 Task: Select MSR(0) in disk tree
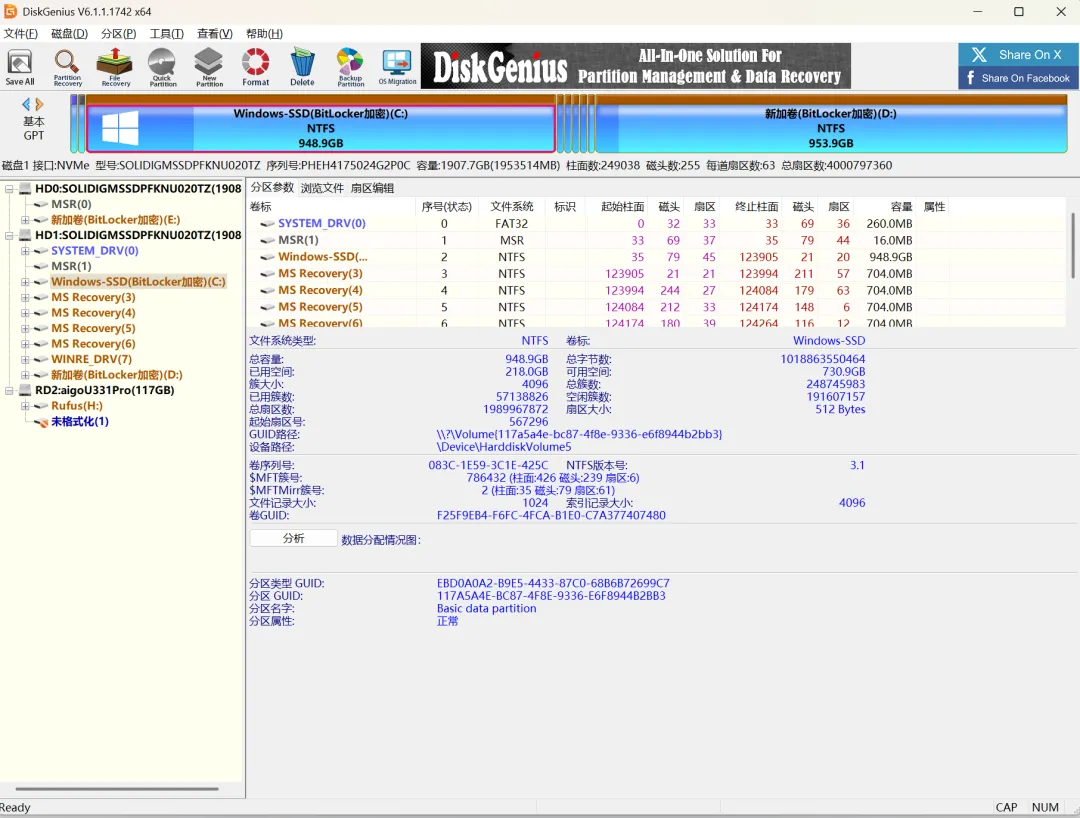[71, 204]
